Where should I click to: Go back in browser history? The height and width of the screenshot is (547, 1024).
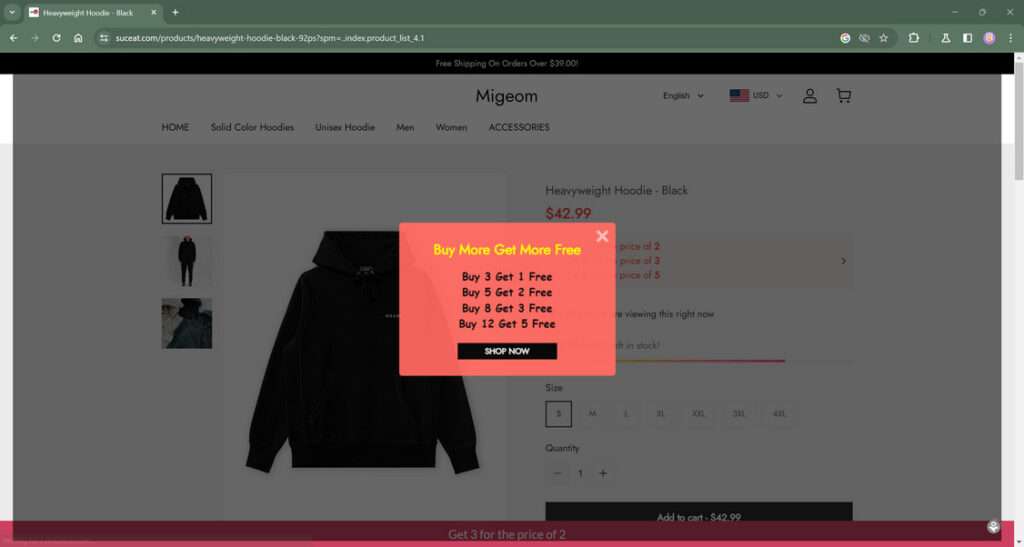point(13,38)
